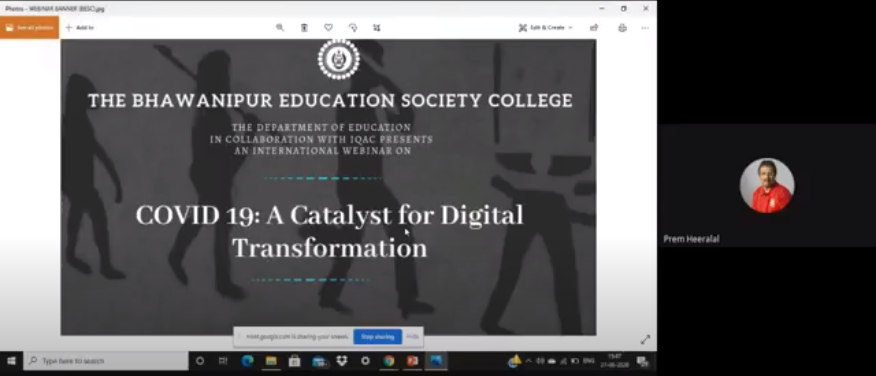
Task: Rotate the image using rotate icon
Action: (353, 27)
